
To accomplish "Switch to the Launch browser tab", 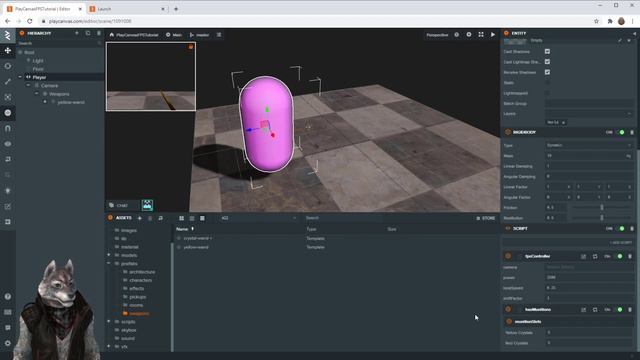I will pyautogui.click(x=127, y=9).
